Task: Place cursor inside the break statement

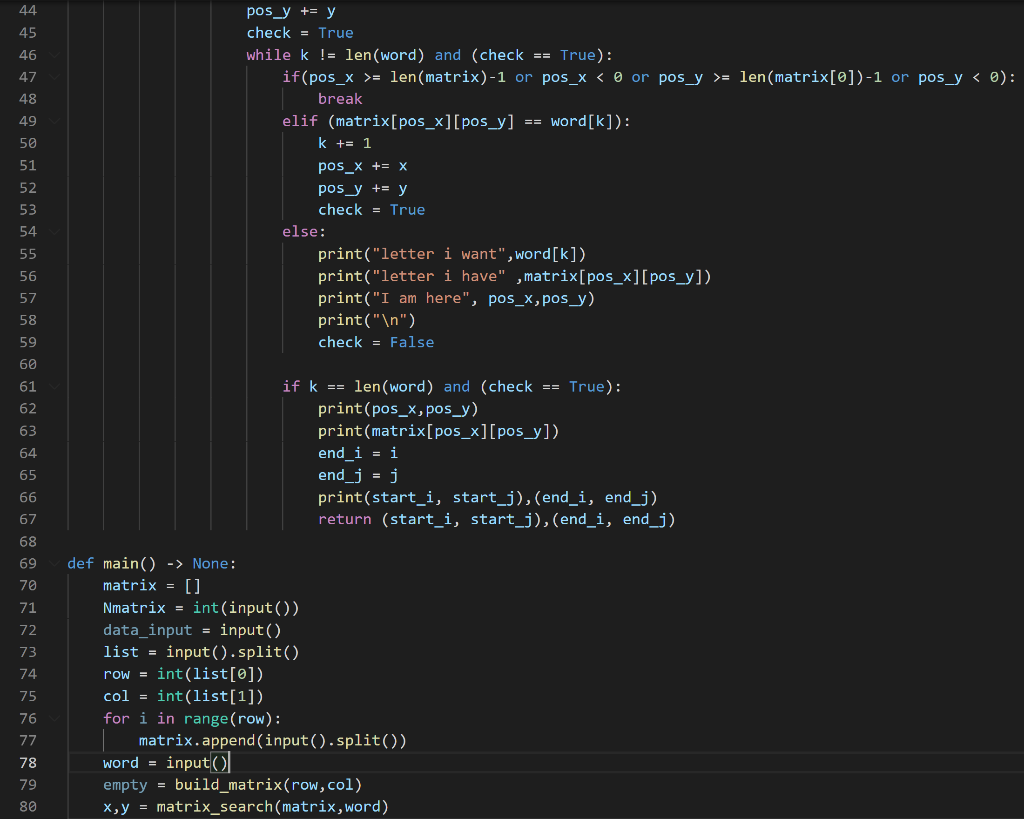Action: pos(339,99)
